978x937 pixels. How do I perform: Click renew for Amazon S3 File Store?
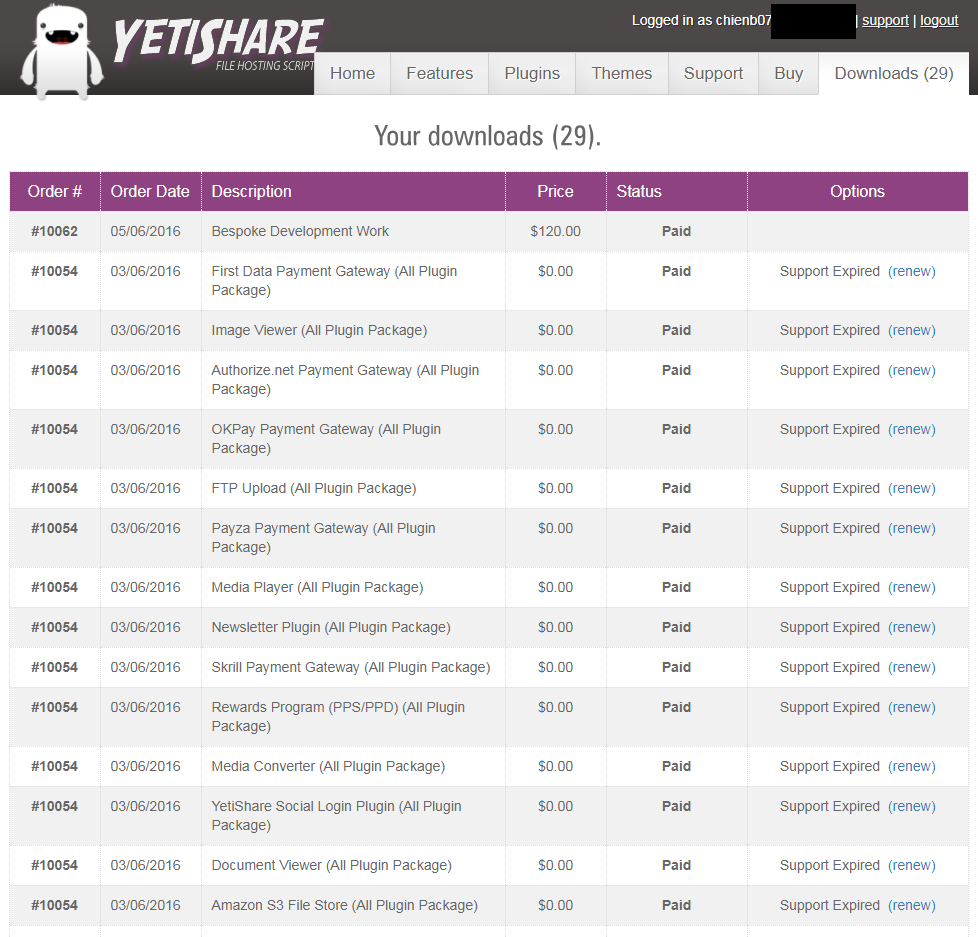coord(911,905)
